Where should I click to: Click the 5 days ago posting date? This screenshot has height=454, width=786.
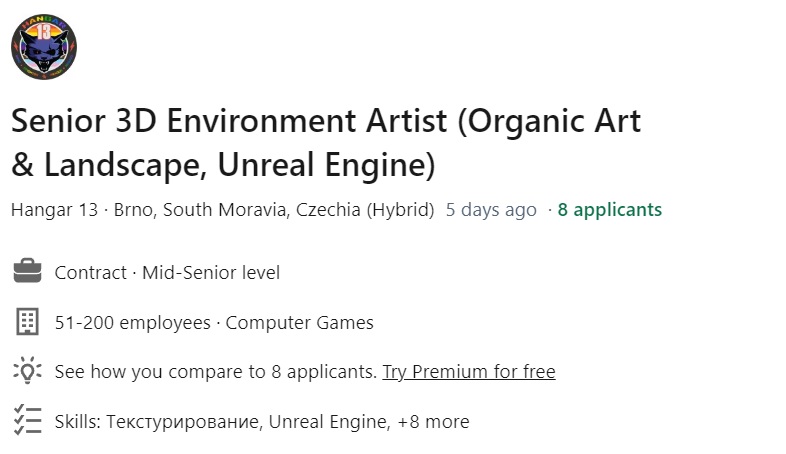point(491,210)
